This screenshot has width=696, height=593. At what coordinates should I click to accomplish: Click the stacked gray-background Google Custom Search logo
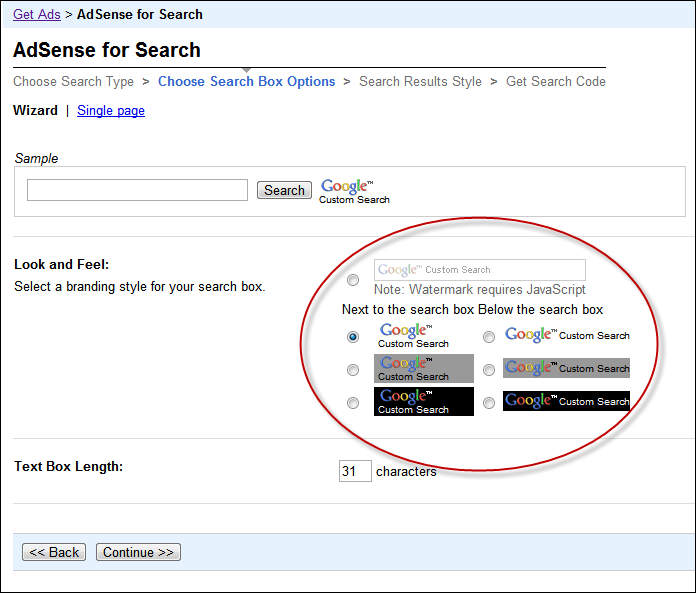(x=424, y=368)
